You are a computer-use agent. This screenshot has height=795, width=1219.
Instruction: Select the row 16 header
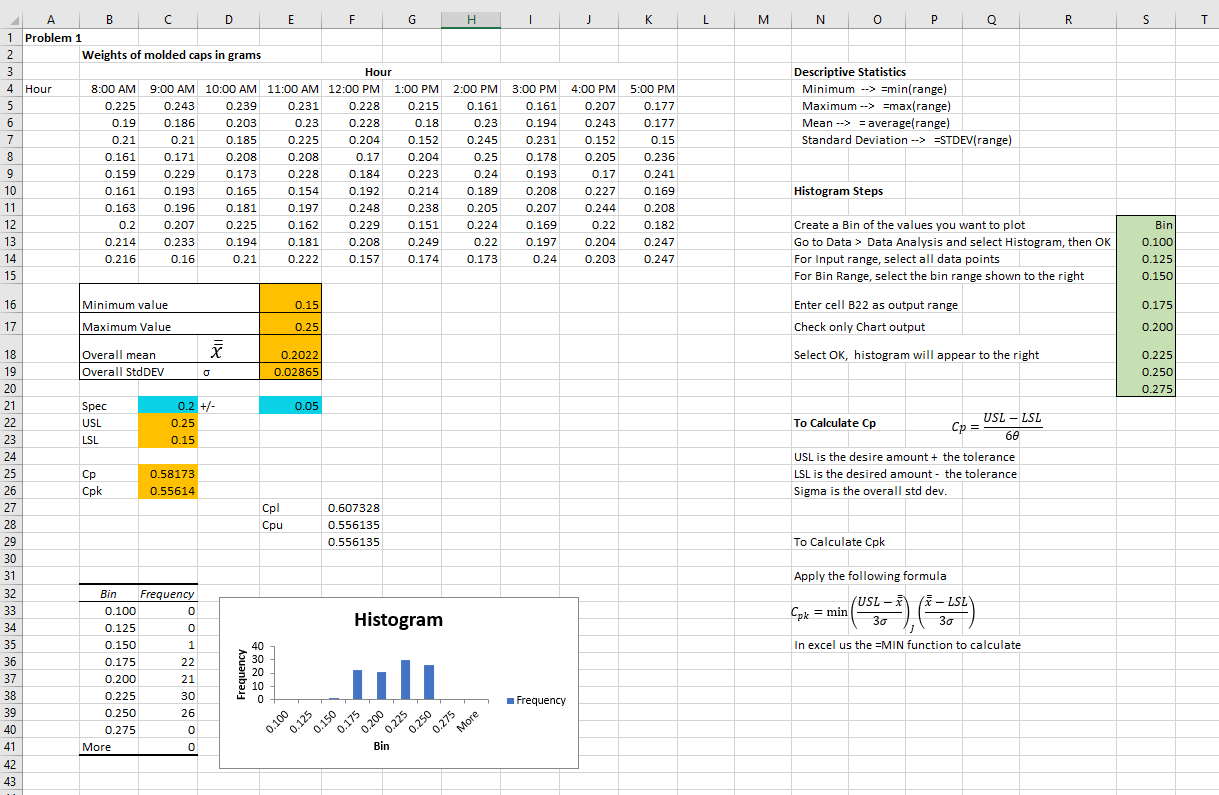pos(10,304)
